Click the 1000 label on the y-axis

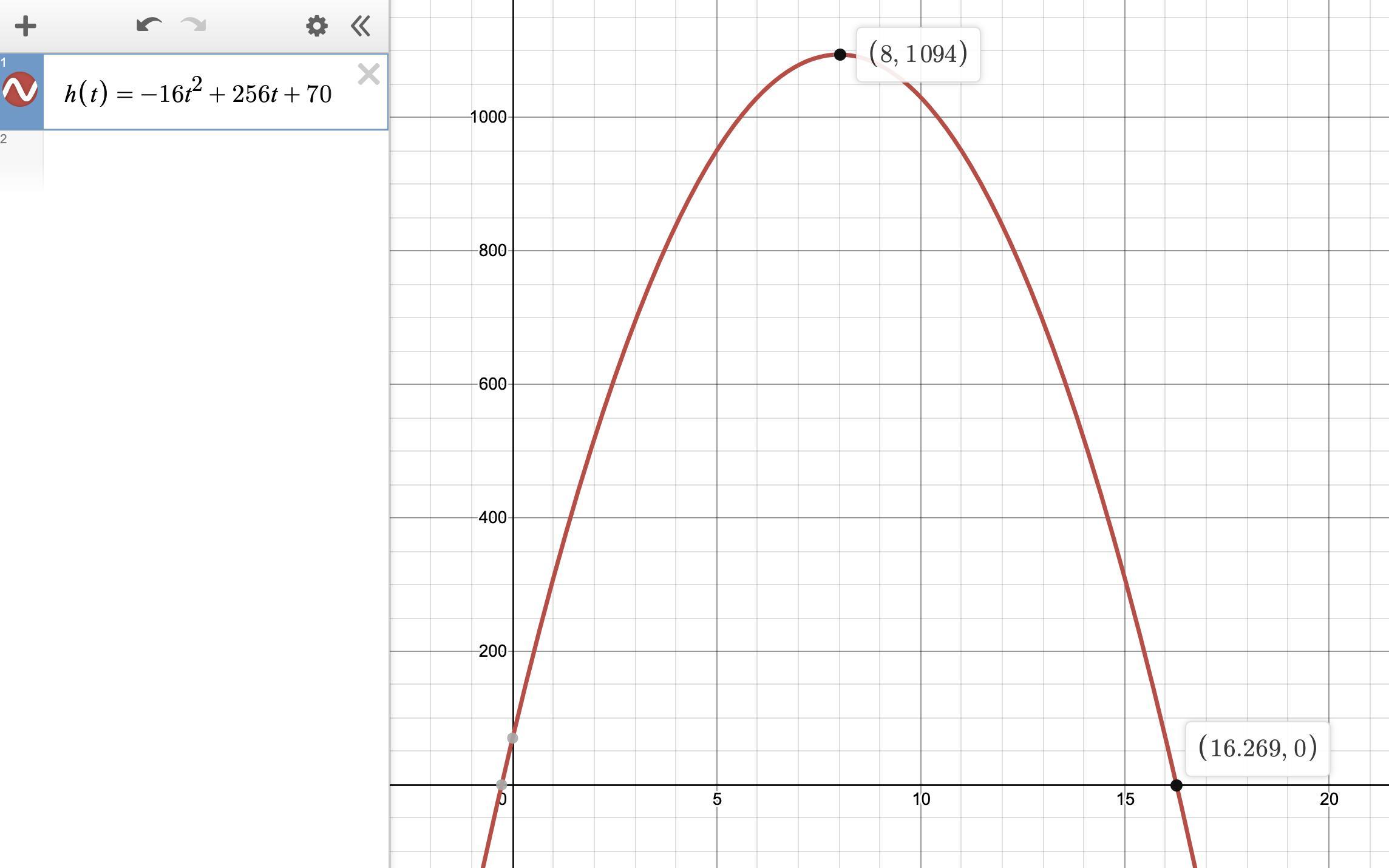tap(488, 117)
